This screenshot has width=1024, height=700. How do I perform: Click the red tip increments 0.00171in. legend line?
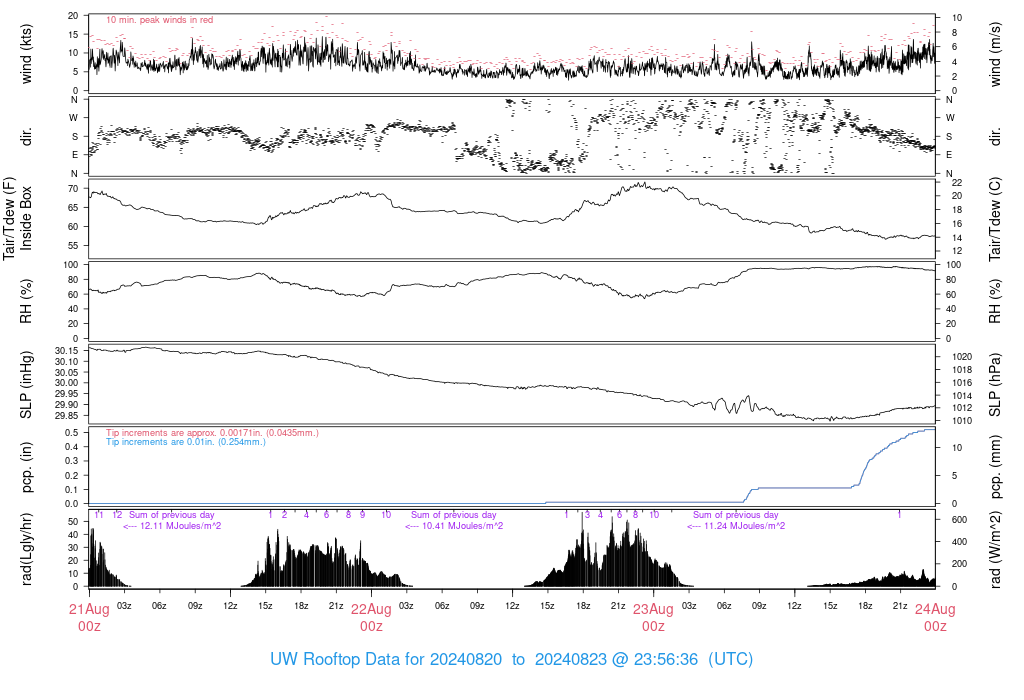[212, 433]
